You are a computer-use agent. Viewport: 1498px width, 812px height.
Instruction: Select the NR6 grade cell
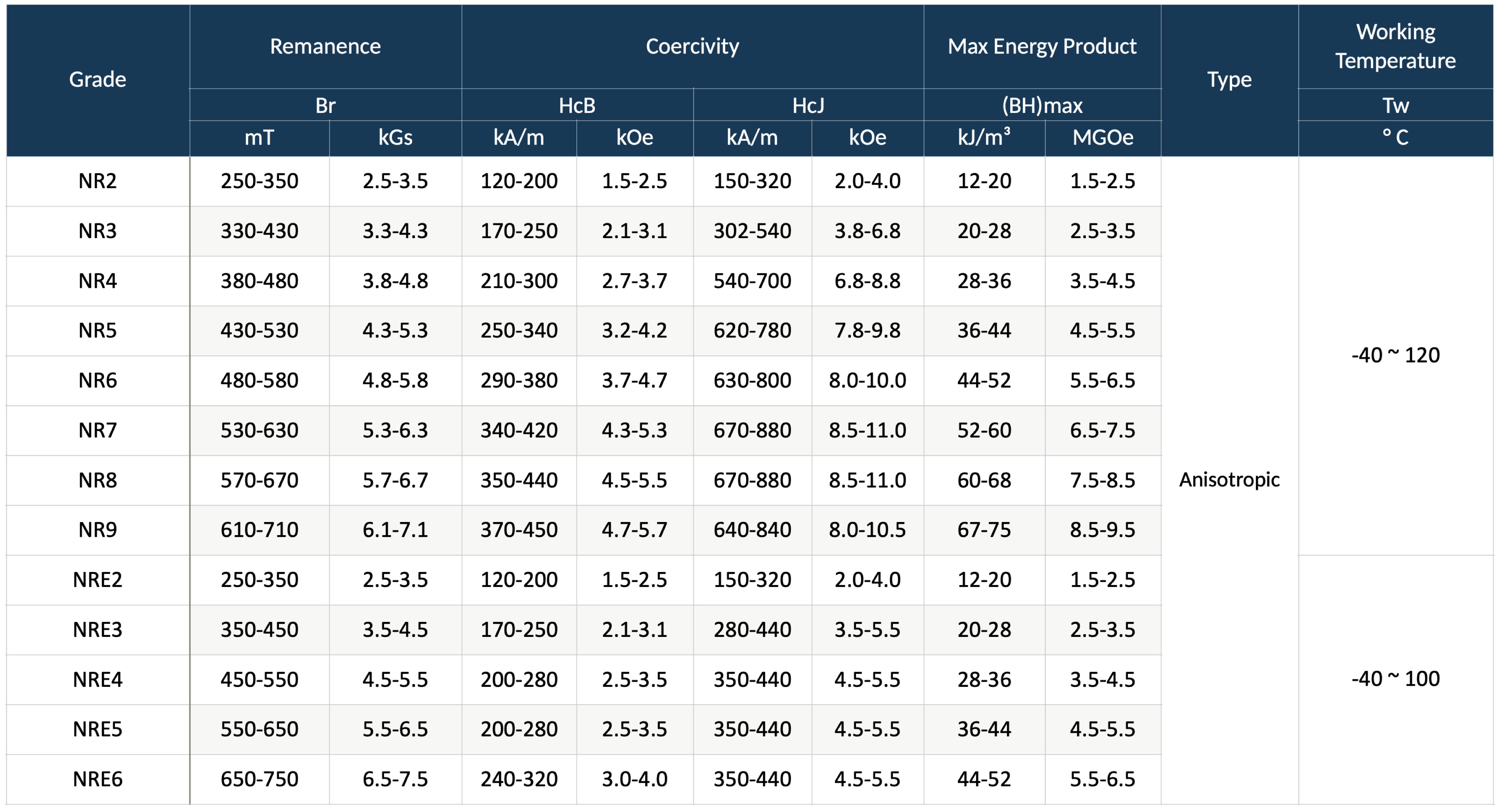[x=98, y=381]
